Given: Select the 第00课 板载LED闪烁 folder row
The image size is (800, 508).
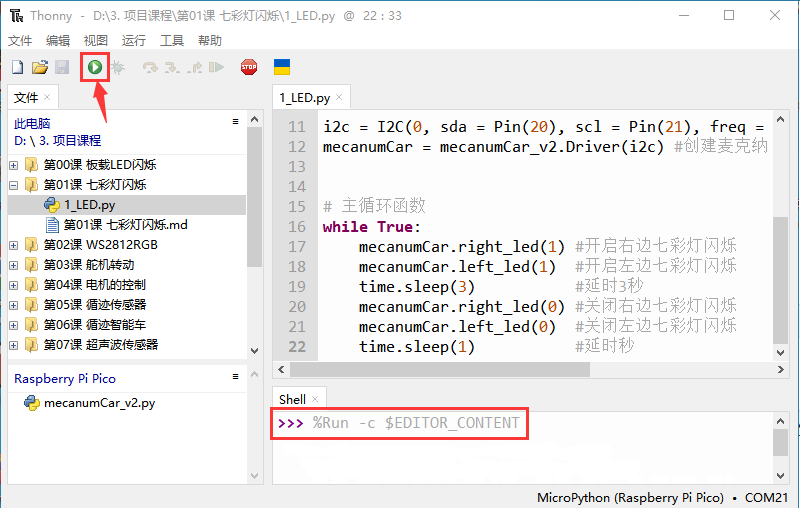Looking at the screenshot, I should click(x=127, y=165).
